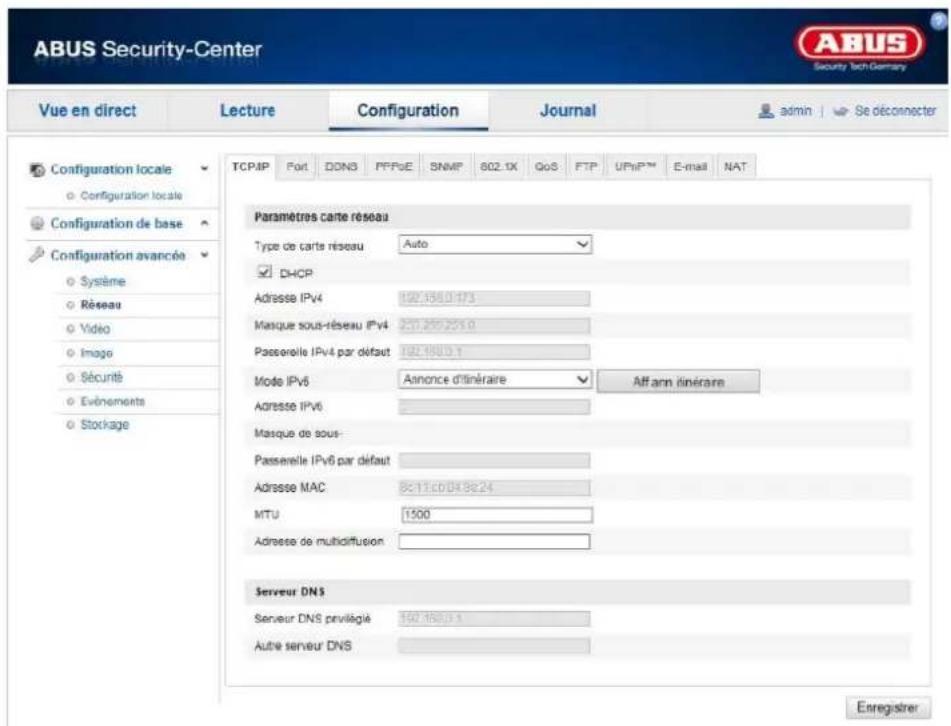This screenshot has height=726, width=951.
Task: Click the Aff ann itinéraire button
Action: (x=678, y=381)
